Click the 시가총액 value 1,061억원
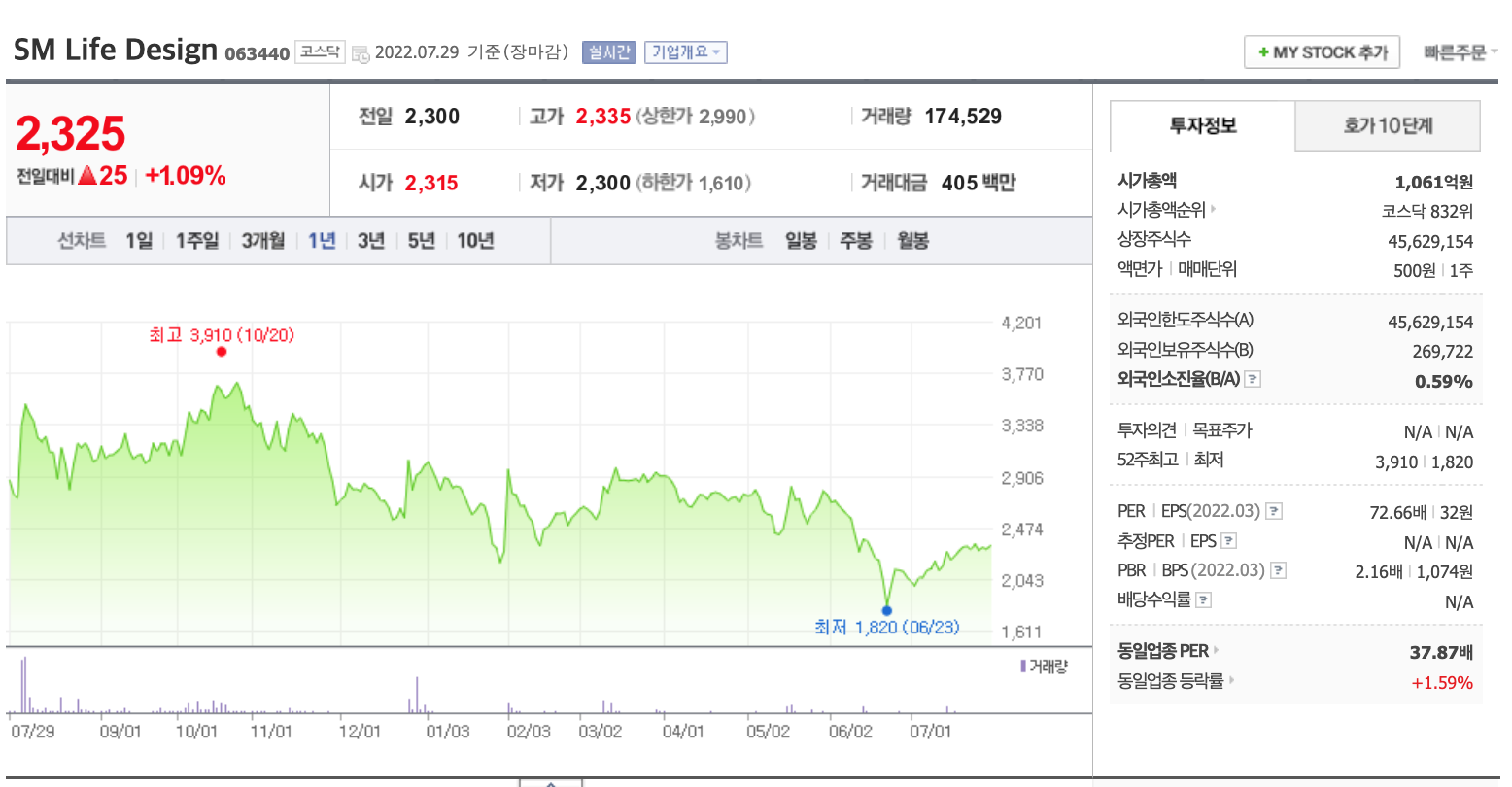Viewport: 1512px width, 787px height. [x=1433, y=182]
